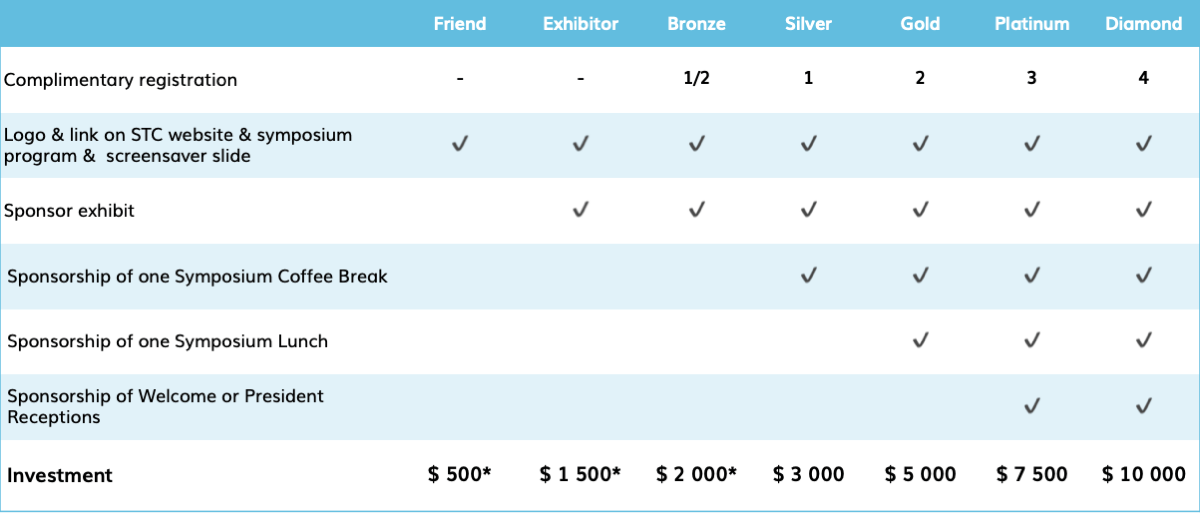Select the Exhibitor column header
Screen dimensions: 1200x514
click(580, 24)
